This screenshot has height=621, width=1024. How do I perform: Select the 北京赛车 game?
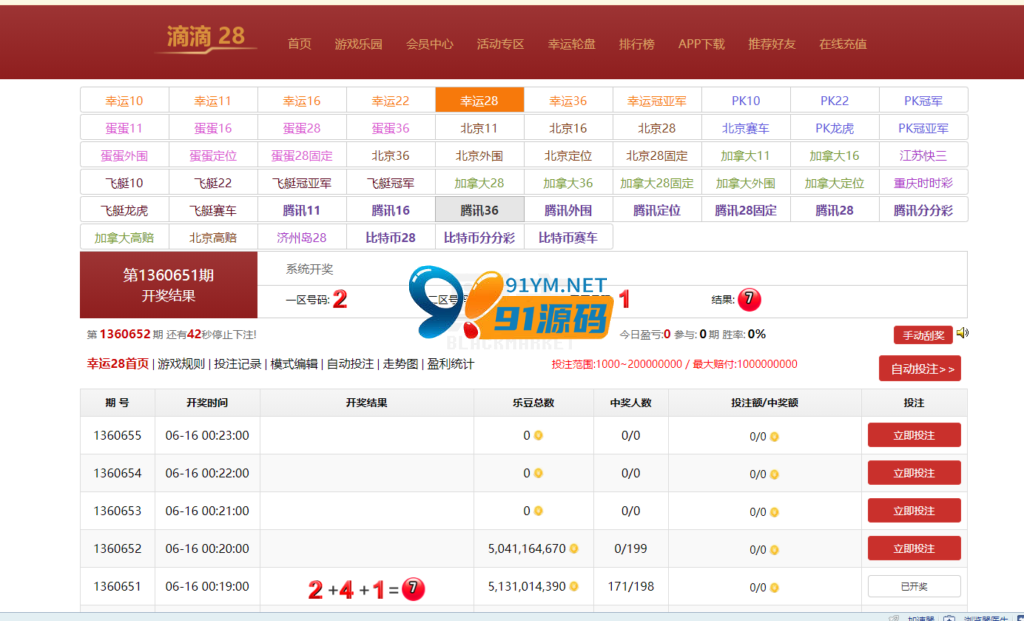click(746, 128)
